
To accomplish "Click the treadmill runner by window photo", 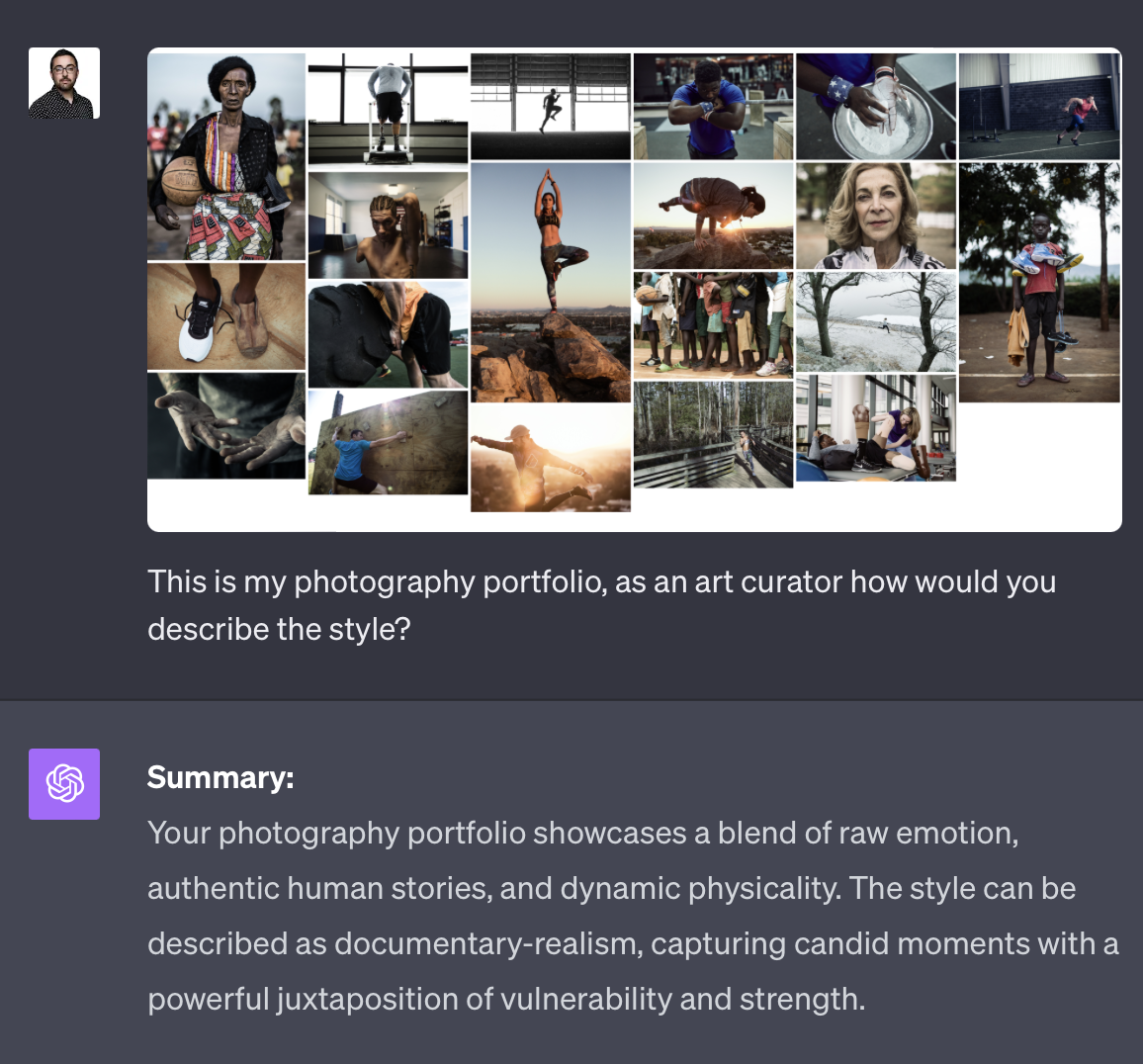I will (x=388, y=109).
